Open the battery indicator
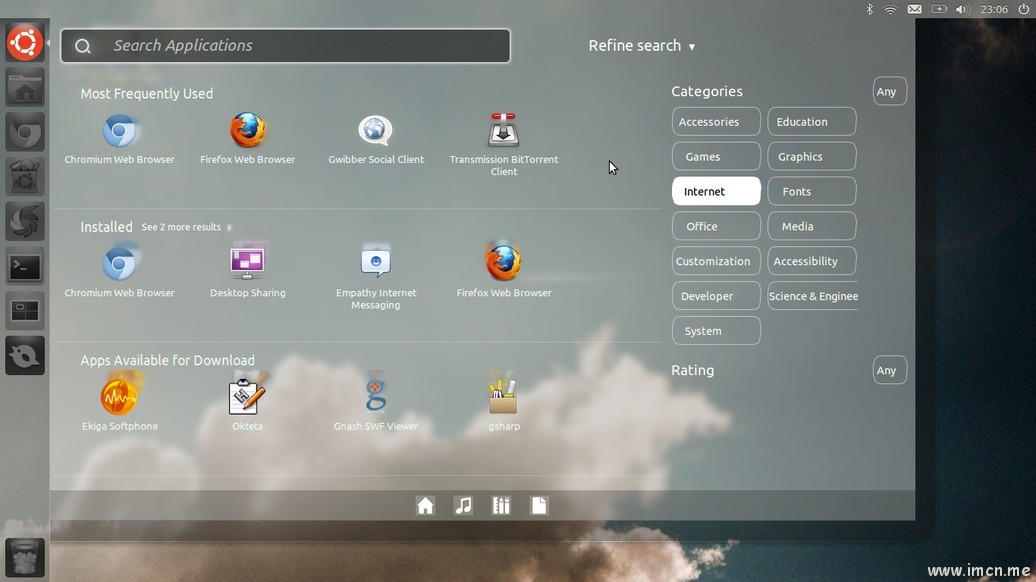Image resolution: width=1036 pixels, height=582 pixels. [939, 9]
